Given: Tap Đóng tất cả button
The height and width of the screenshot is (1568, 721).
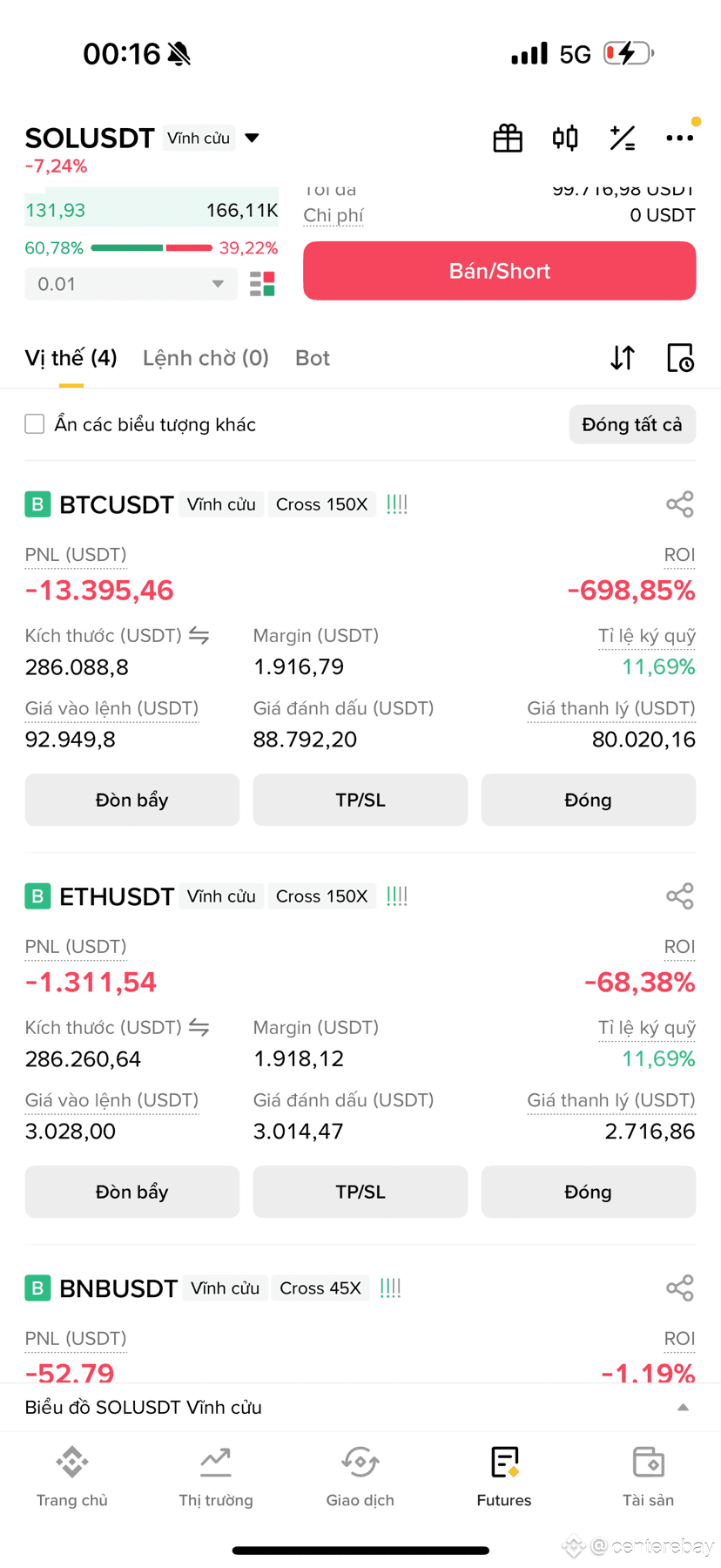Looking at the screenshot, I should tap(632, 424).
